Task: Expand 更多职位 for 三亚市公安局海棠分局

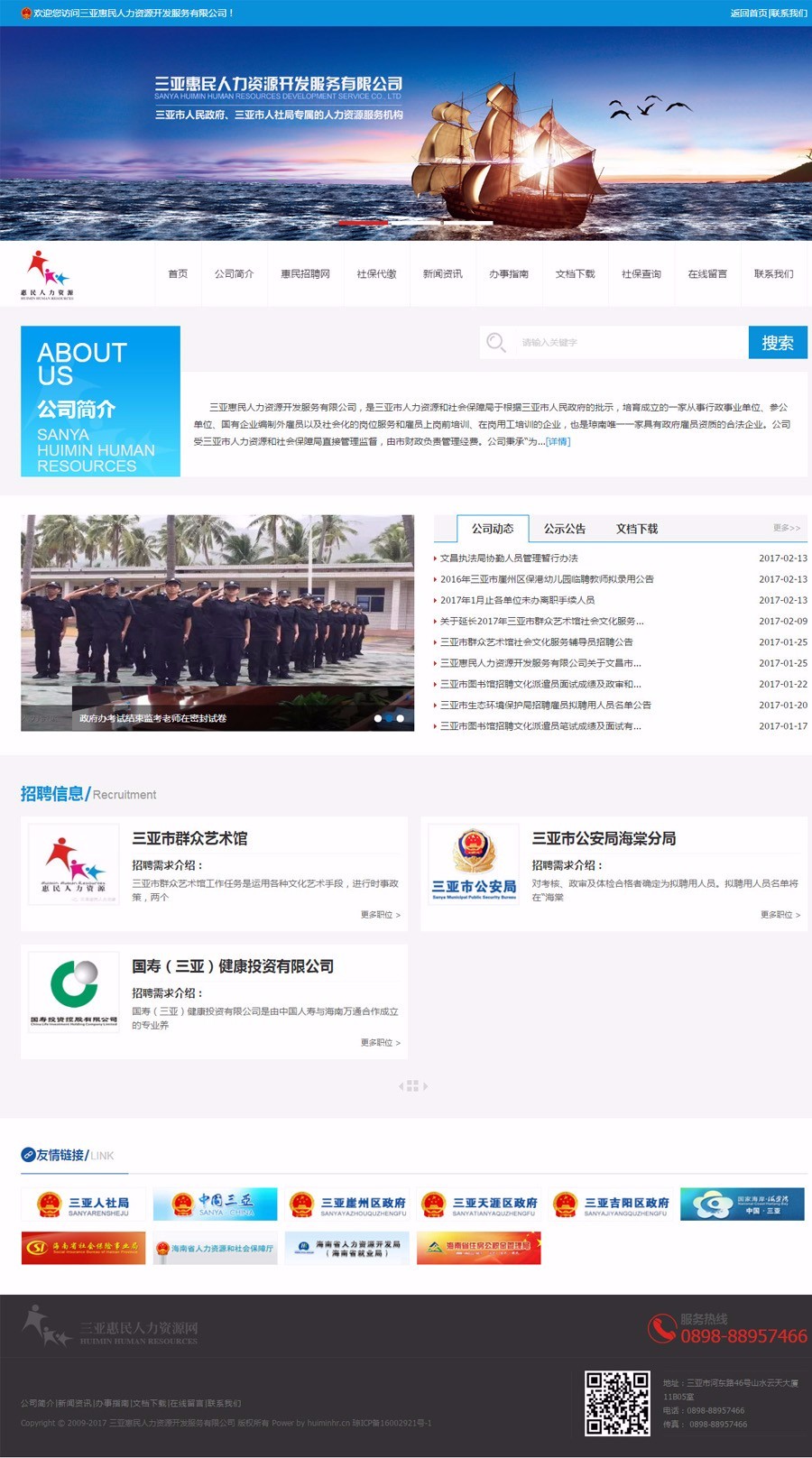Action: click(780, 915)
